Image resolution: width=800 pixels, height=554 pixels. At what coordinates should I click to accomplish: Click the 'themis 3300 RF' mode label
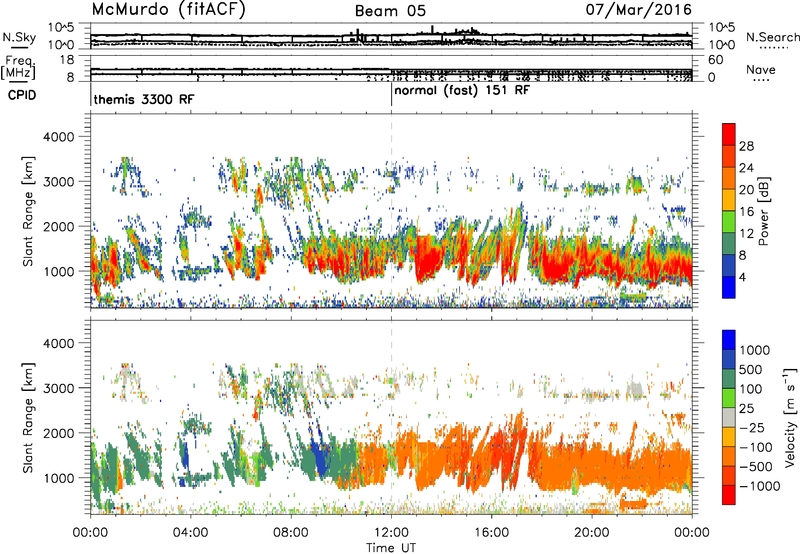point(144,99)
